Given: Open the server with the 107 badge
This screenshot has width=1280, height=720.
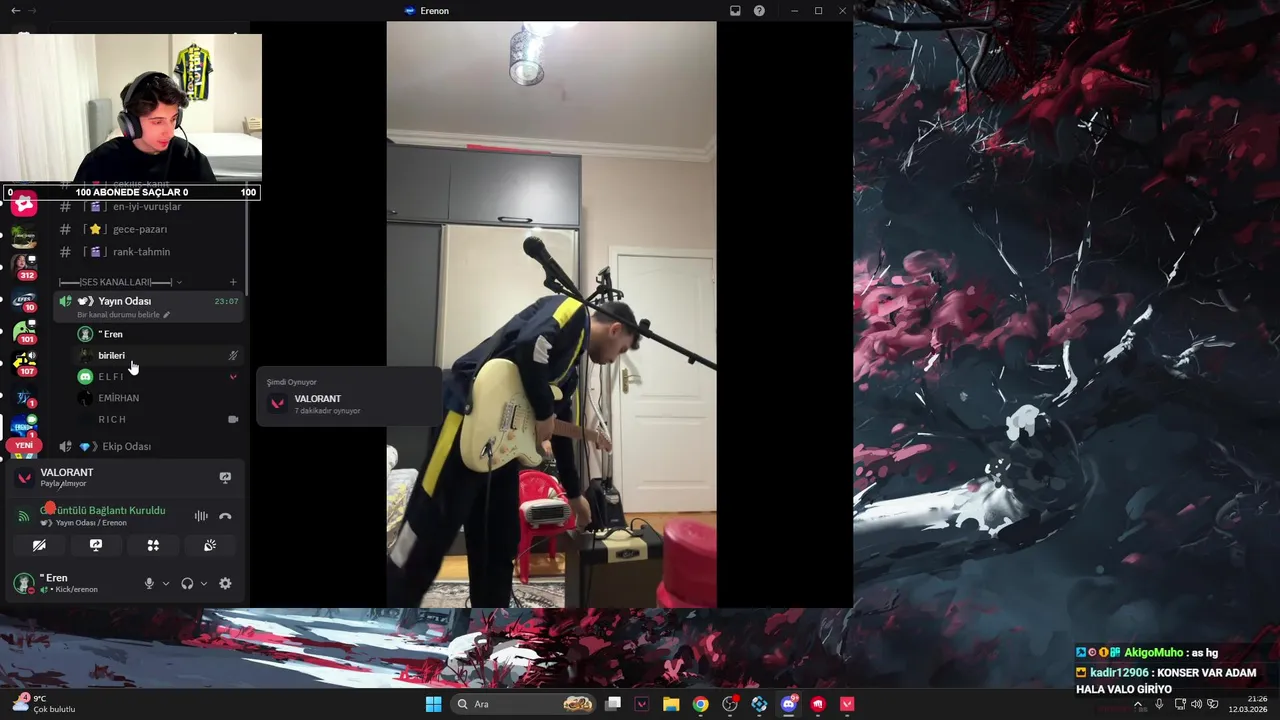Looking at the screenshot, I should [x=24, y=363].
